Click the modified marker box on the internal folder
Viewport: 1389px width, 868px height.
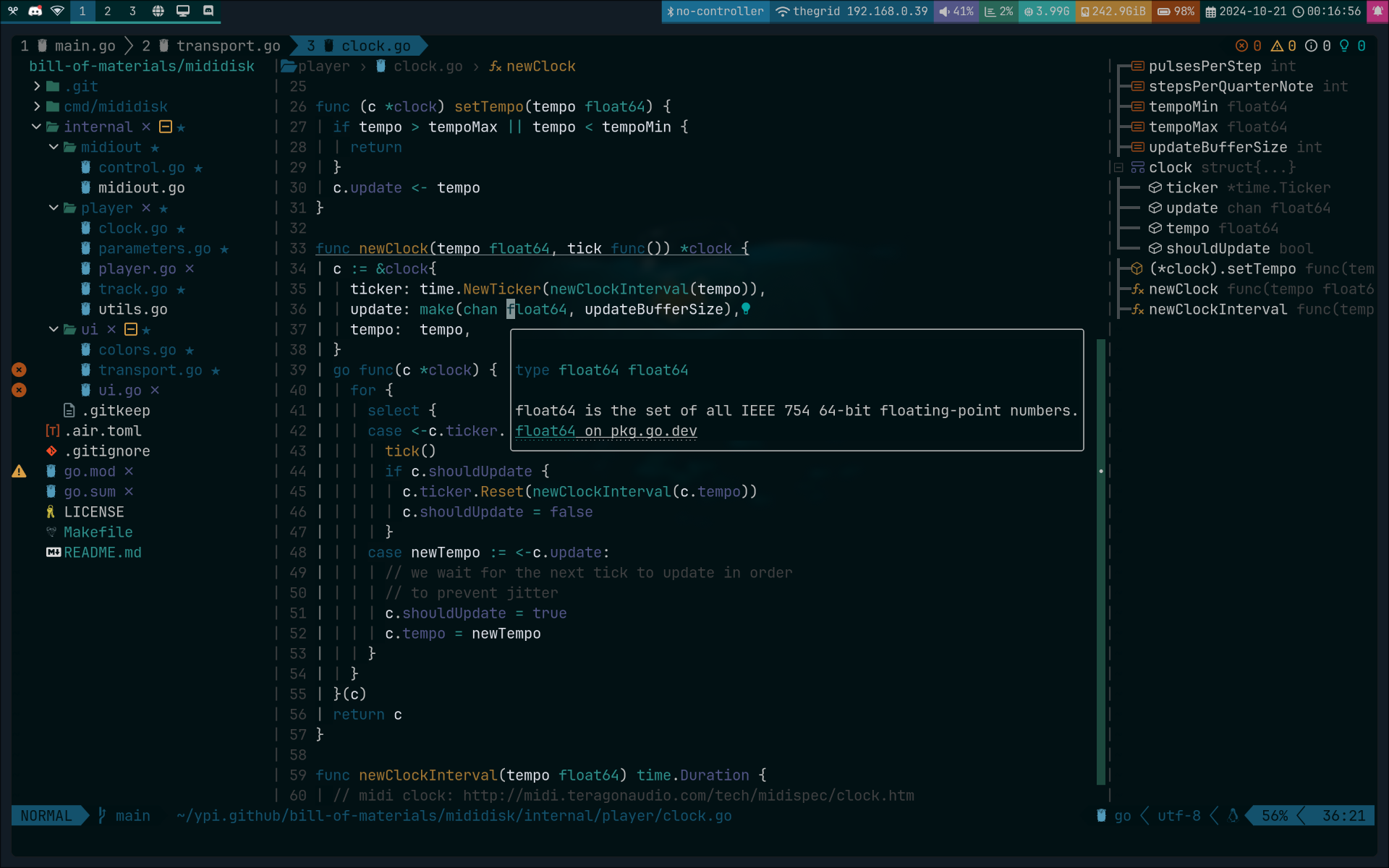(x=165, y=127)
